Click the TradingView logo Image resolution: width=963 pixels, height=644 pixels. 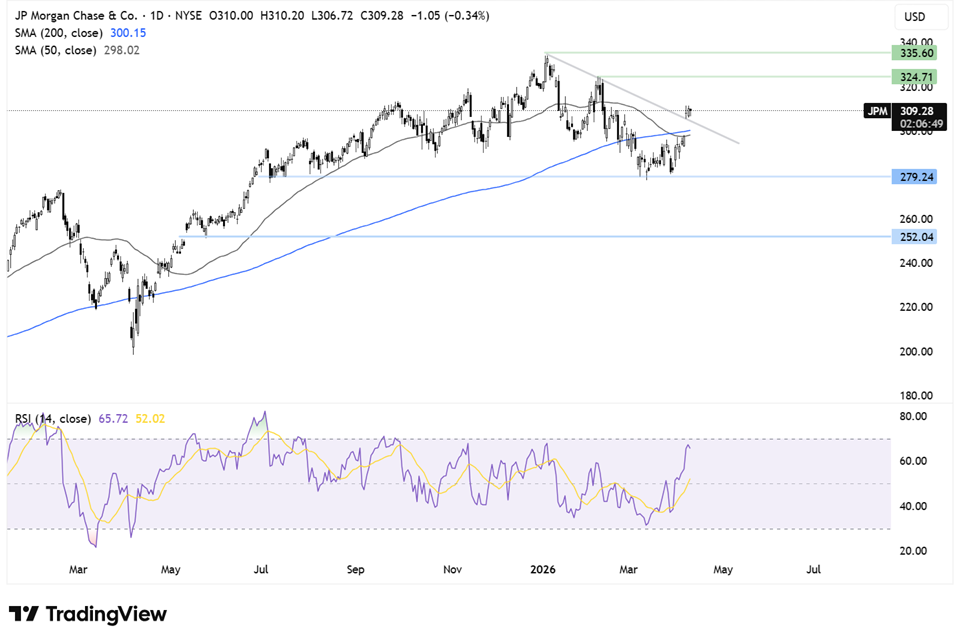coord(88,614)
